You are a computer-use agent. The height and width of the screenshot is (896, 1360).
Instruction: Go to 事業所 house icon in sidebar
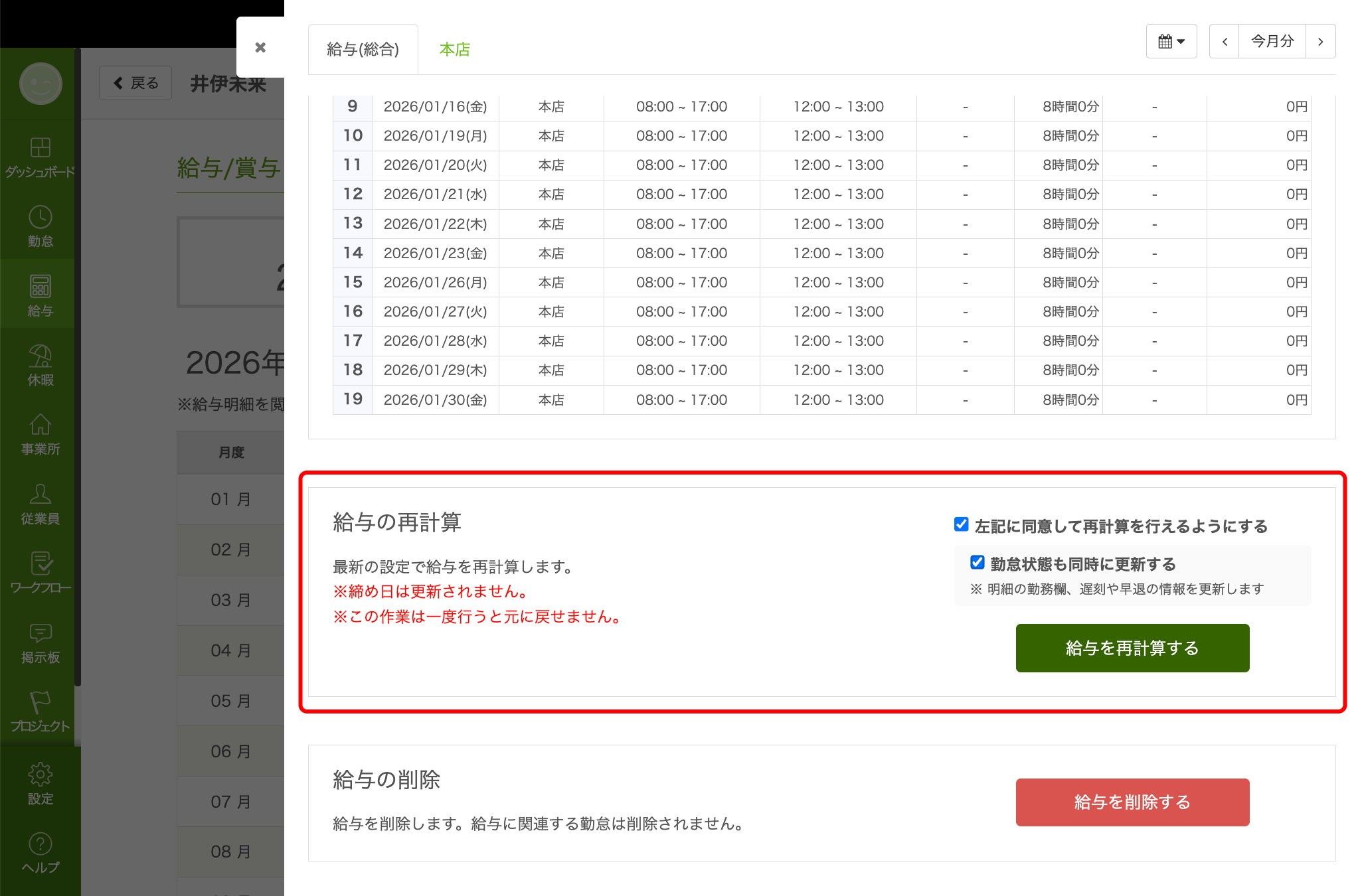click(x=40, y=425)
